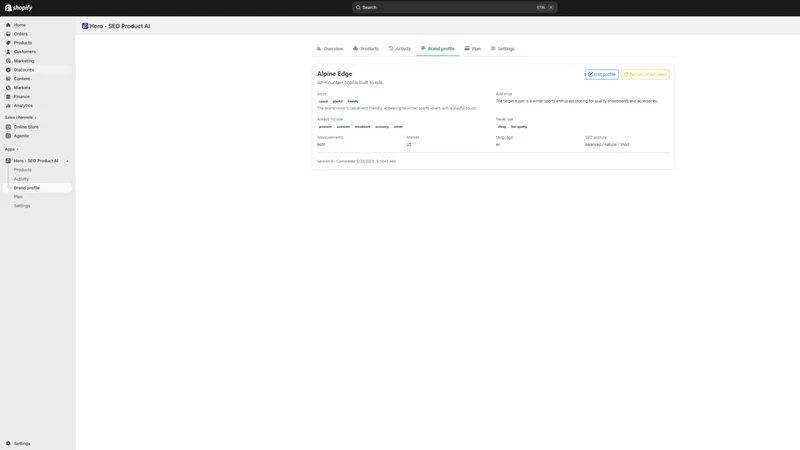Open the Settings tab in the Hero app

(x=503, y=48)
